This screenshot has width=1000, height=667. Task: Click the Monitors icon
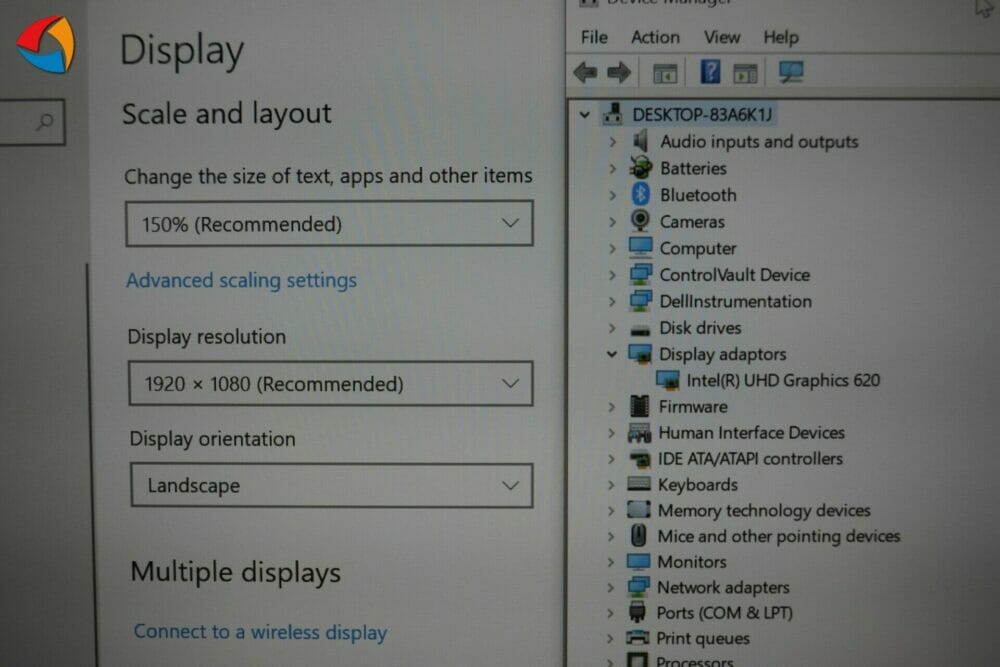pyautogui.click(x=638, y=561)
